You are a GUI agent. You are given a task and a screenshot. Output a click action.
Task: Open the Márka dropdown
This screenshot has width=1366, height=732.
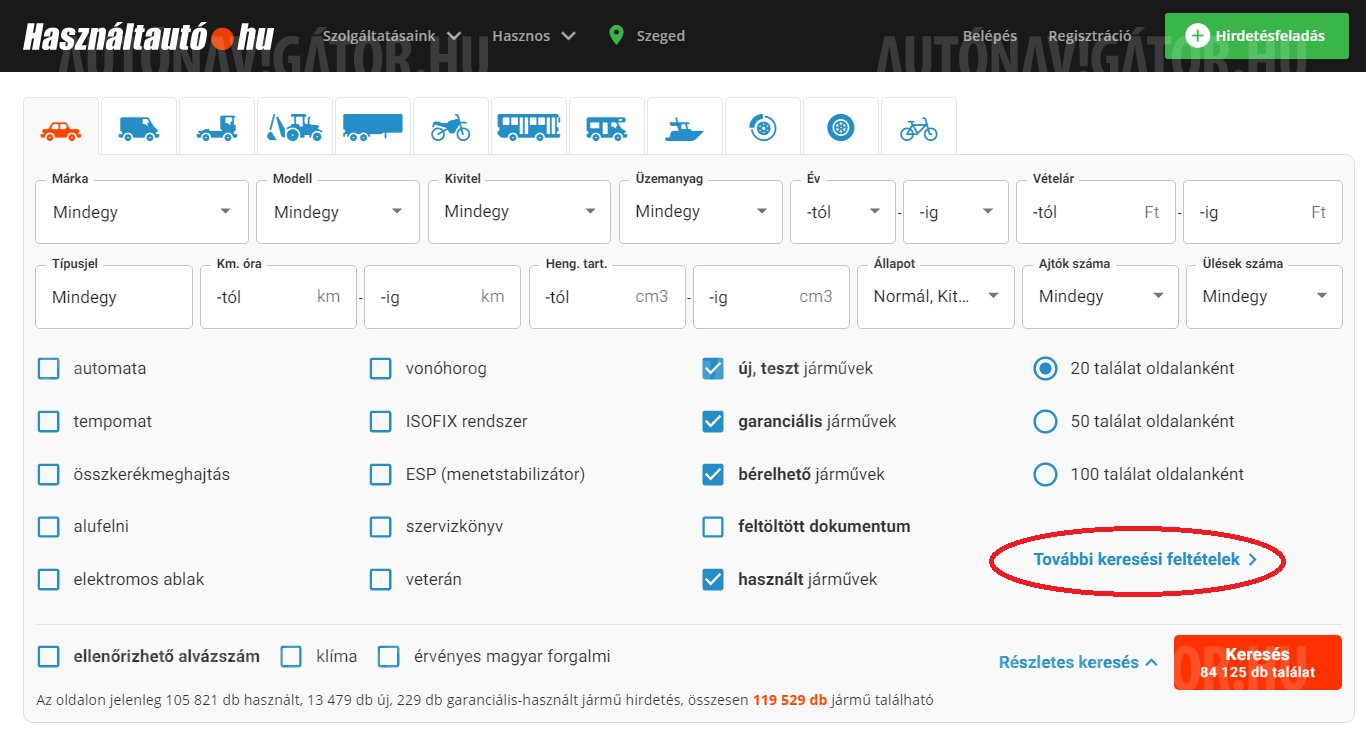point(141,212)
